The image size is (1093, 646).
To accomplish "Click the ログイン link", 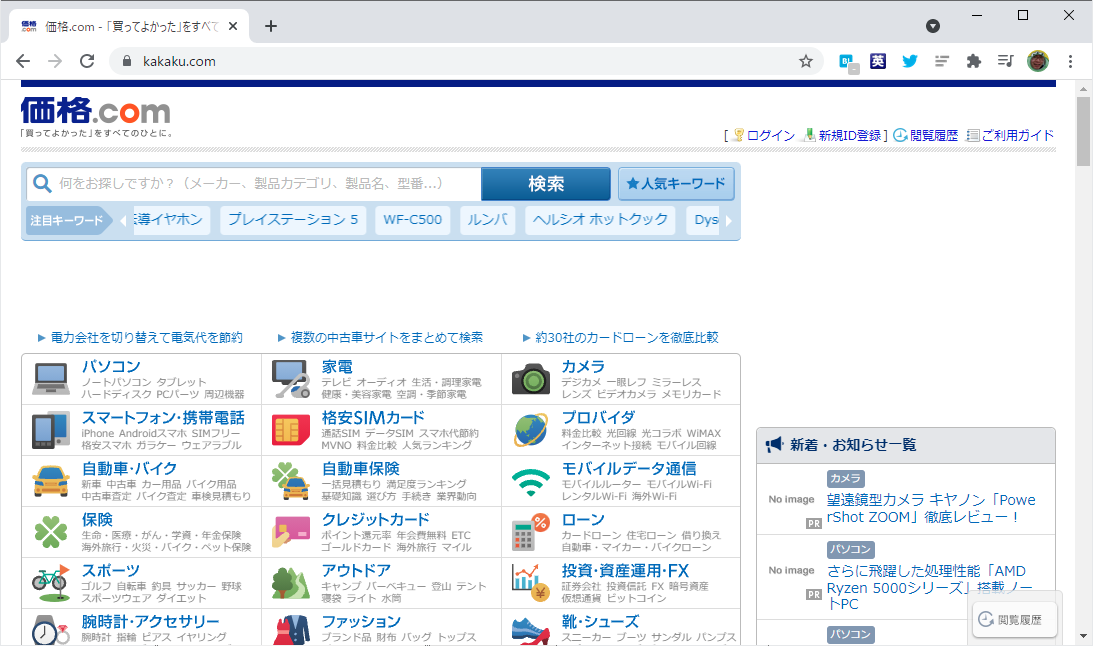I will point(770,135).
